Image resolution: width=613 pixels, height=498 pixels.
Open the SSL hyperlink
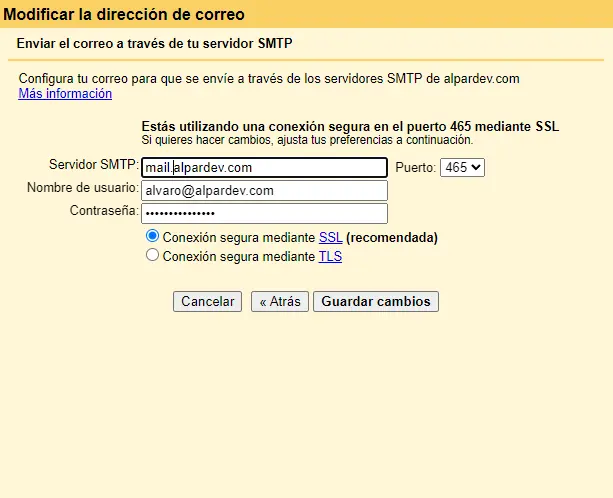[330, 238]
